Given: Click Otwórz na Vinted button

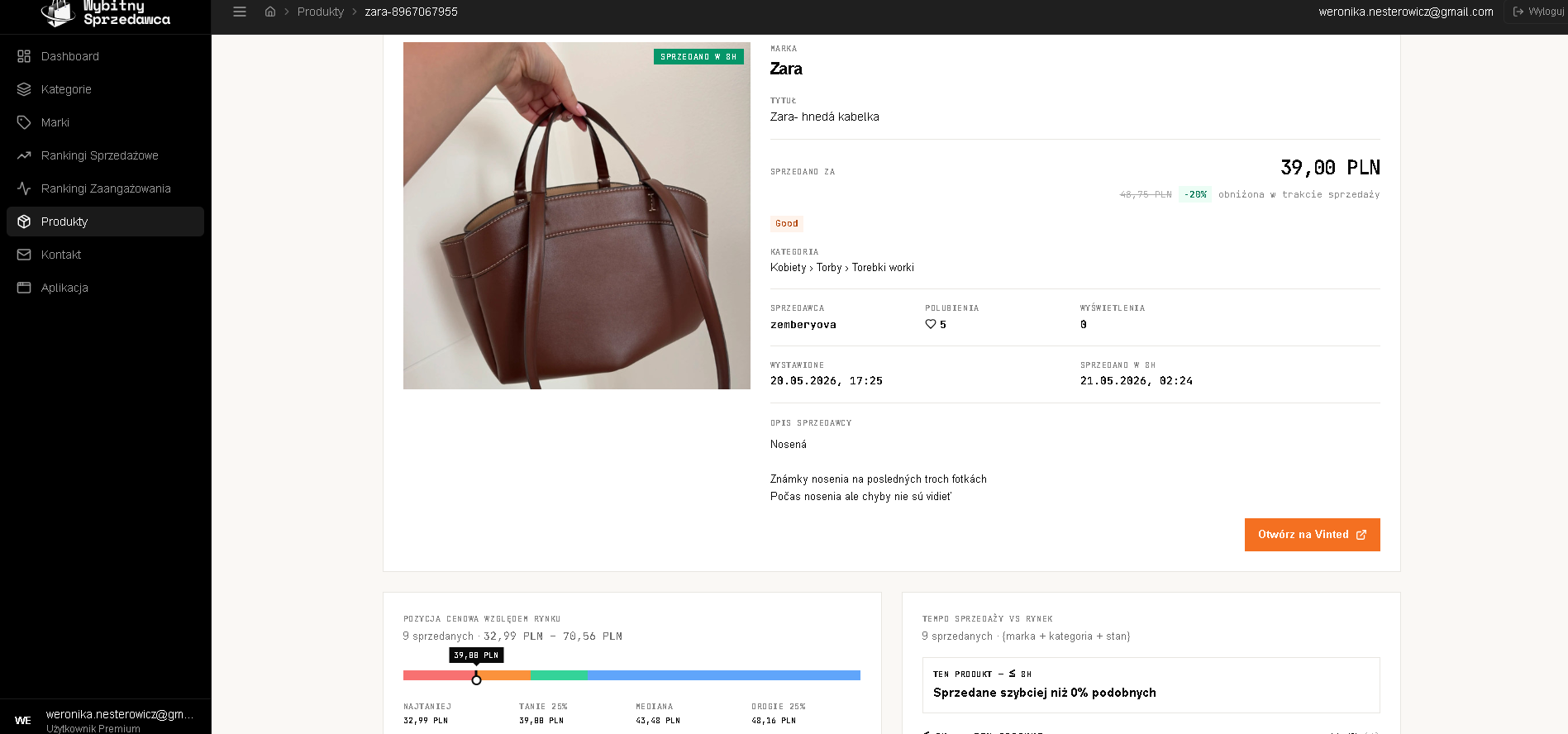Looking at the screenshot, I should point(1313,535).
